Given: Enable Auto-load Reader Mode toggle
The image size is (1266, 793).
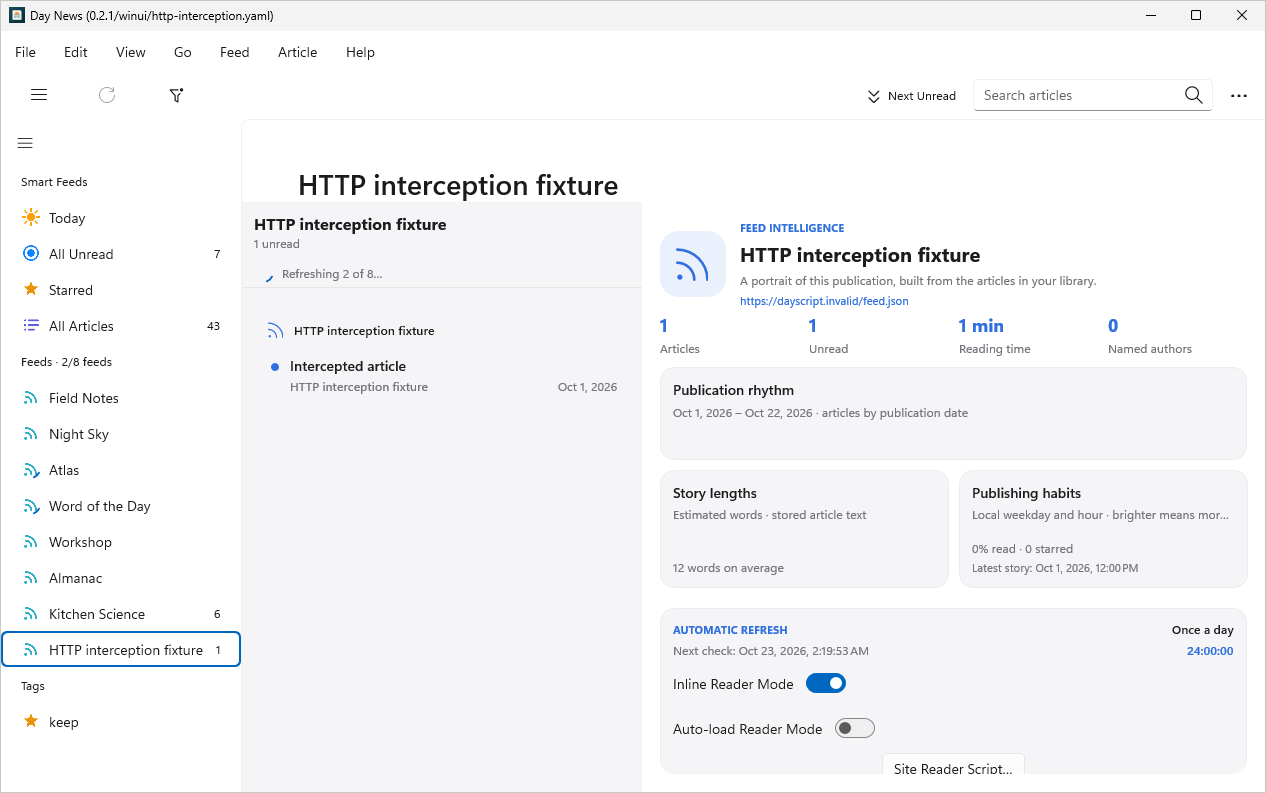Looking at the screenshot, I should [855, 728].
